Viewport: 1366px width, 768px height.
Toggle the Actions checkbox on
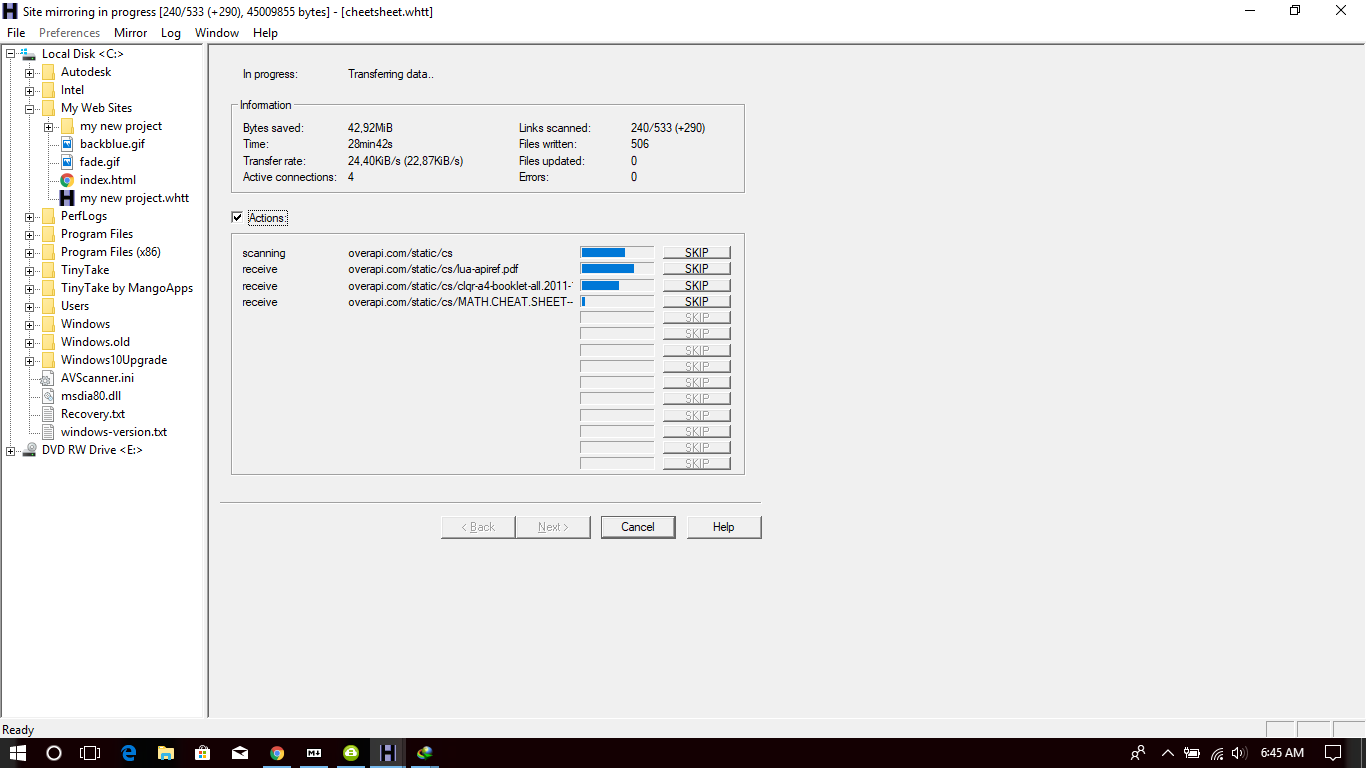tap(237, 217)
